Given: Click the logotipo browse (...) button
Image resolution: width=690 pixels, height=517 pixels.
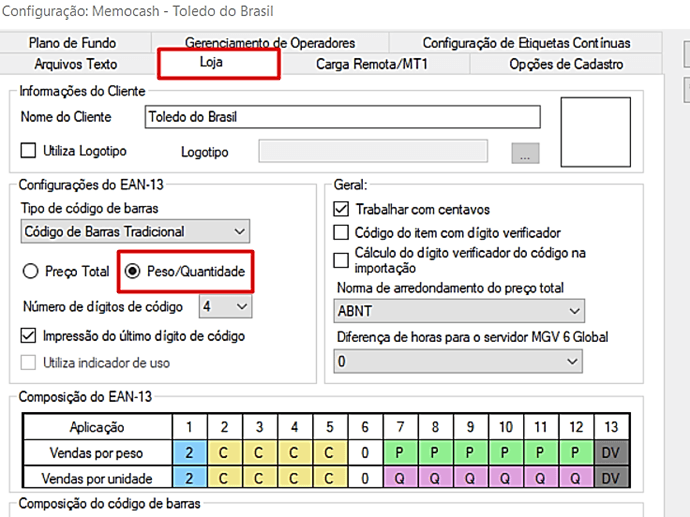Looking at the screenshot, I should point(525,153).
